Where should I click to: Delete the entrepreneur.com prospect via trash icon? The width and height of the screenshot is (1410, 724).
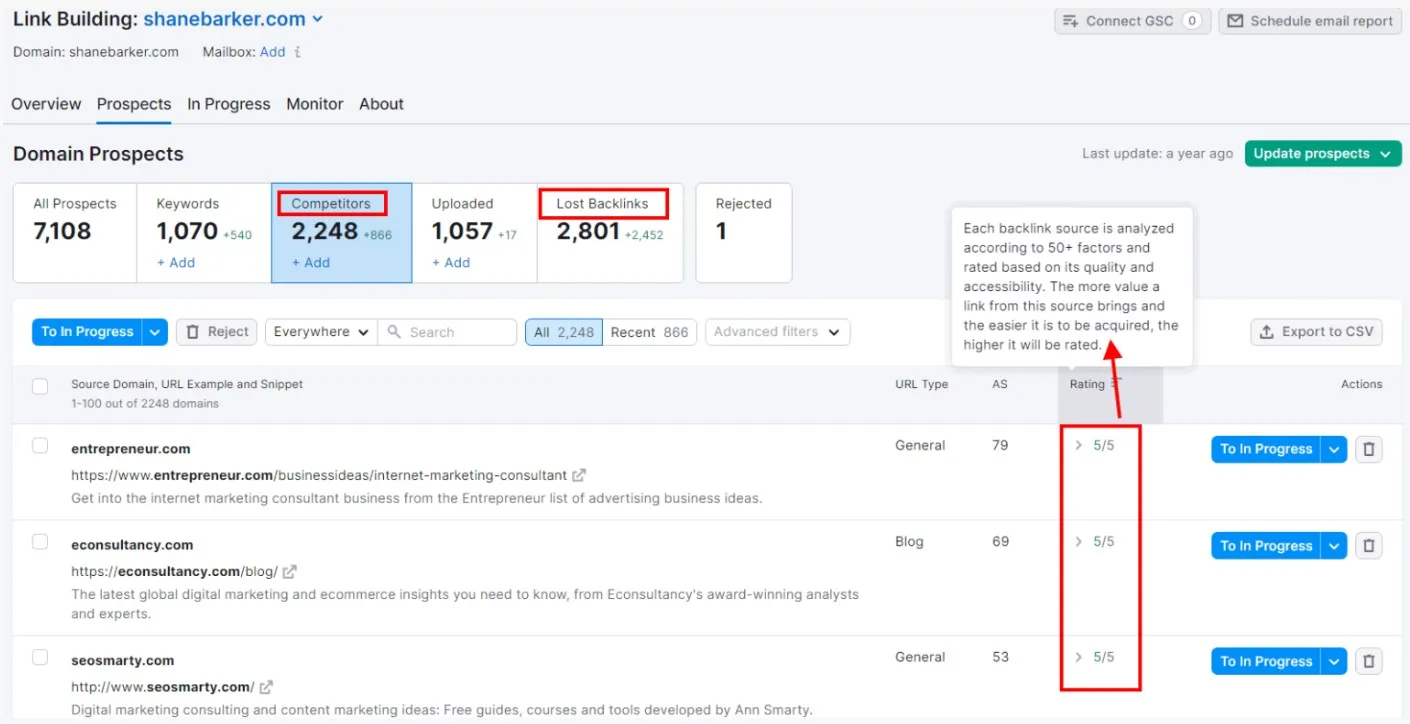(x=1369, y=449)
